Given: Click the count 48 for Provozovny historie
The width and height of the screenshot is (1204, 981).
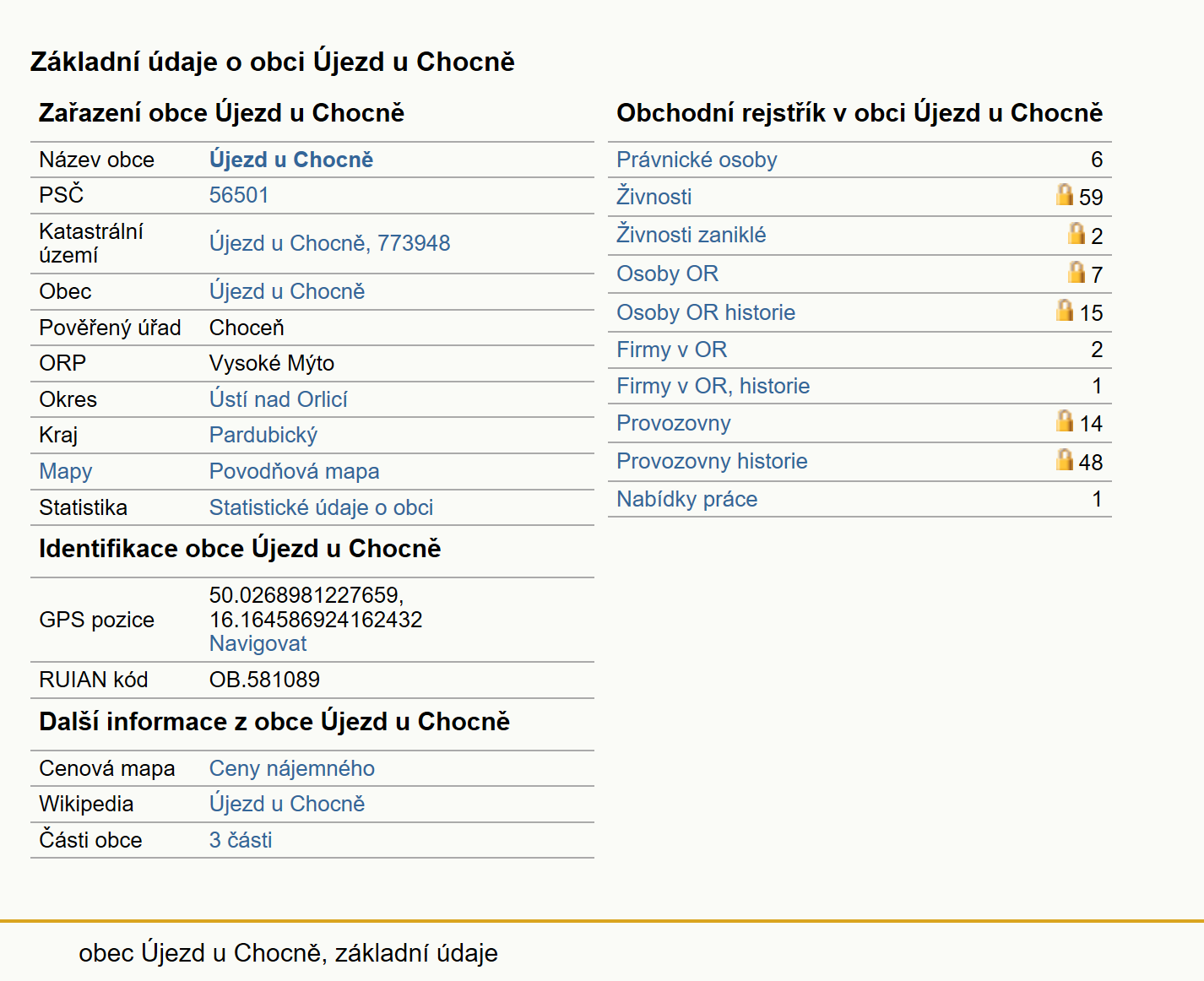Looking at the screenshot, I should point(1091,463).
